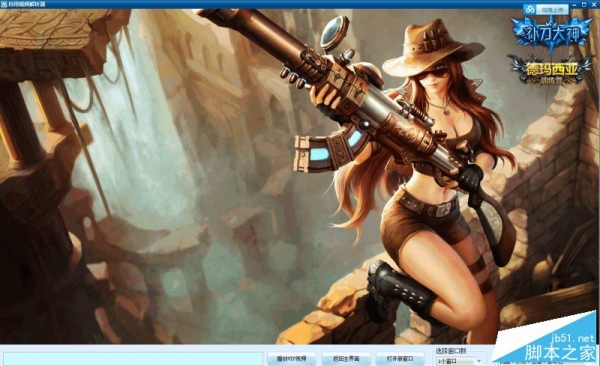Maximize the window
Screen dimensions: 600x366
[584, 4]
